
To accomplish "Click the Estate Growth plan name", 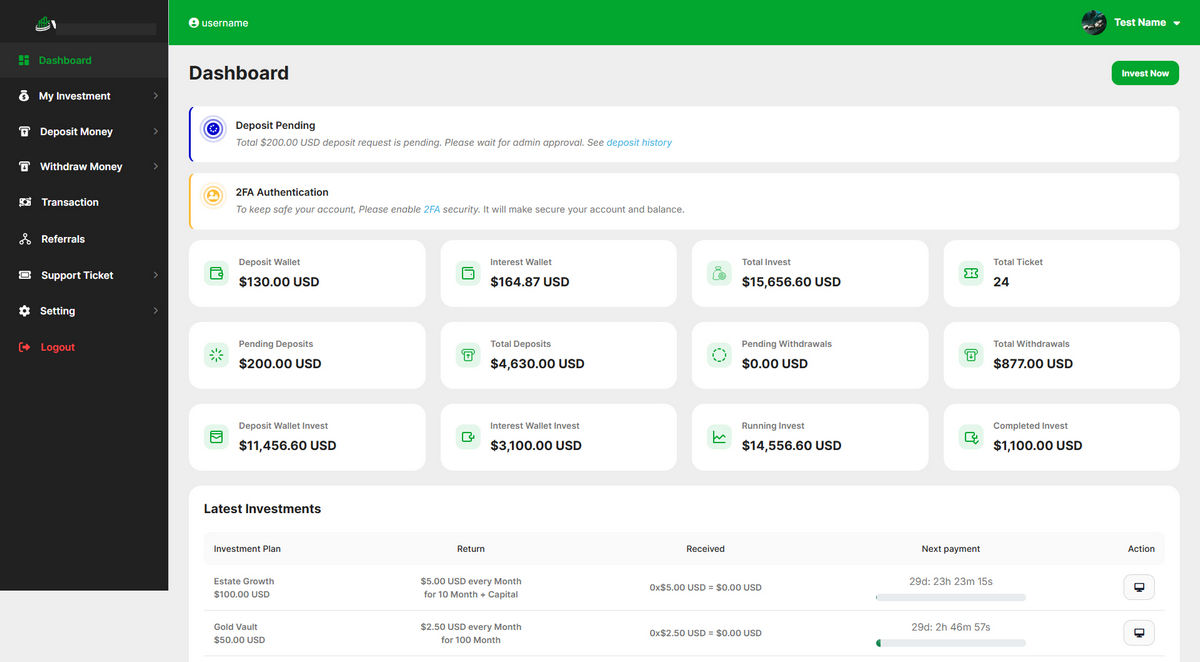I will (x=244, y=581).
